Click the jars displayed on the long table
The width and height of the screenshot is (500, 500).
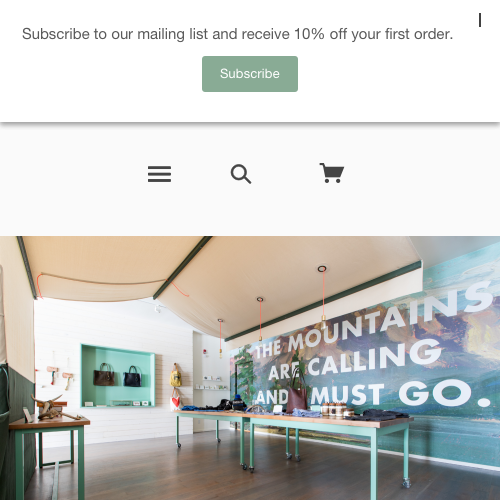[x=337, y=410]
